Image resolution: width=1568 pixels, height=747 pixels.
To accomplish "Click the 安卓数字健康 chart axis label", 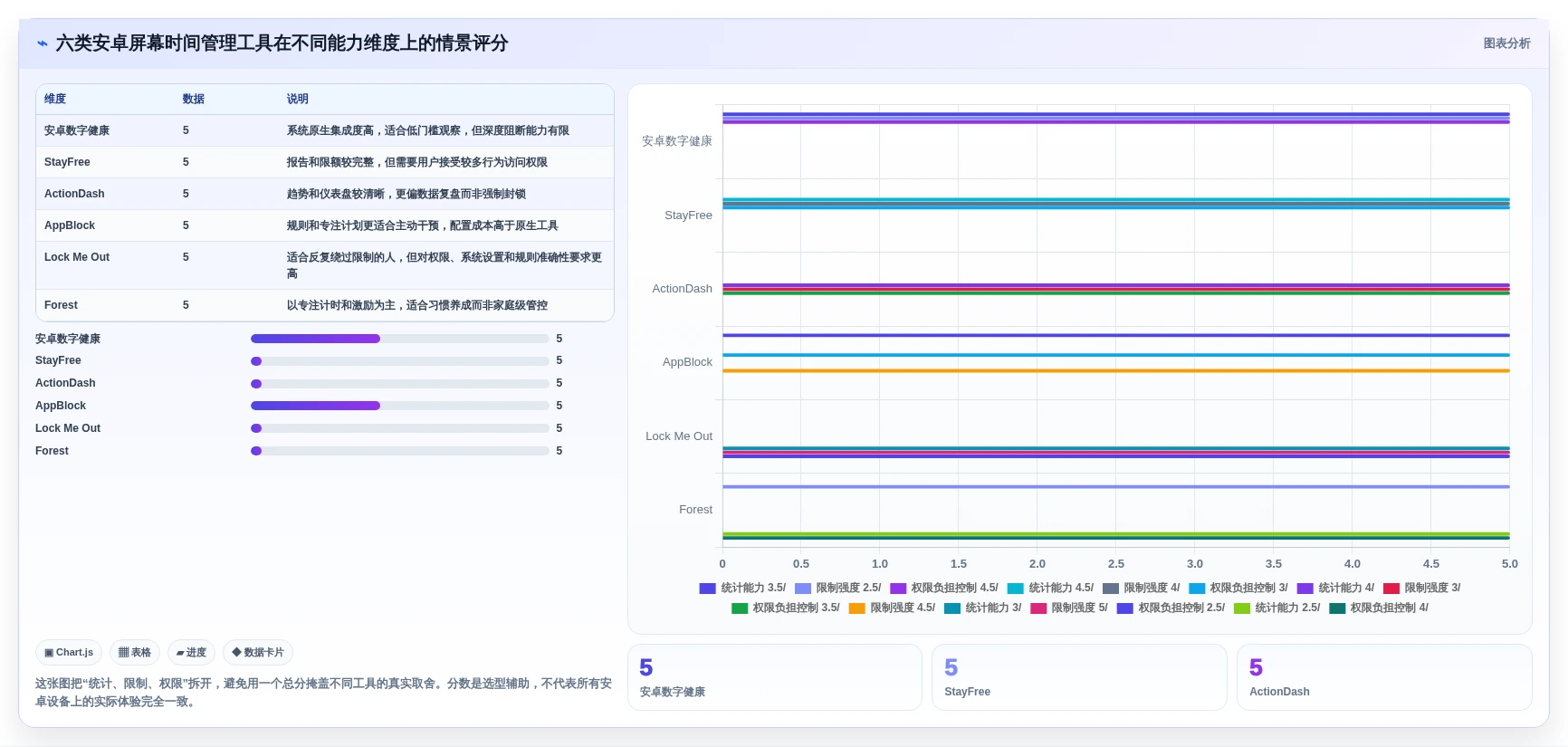I will click(x=677, y=141).
